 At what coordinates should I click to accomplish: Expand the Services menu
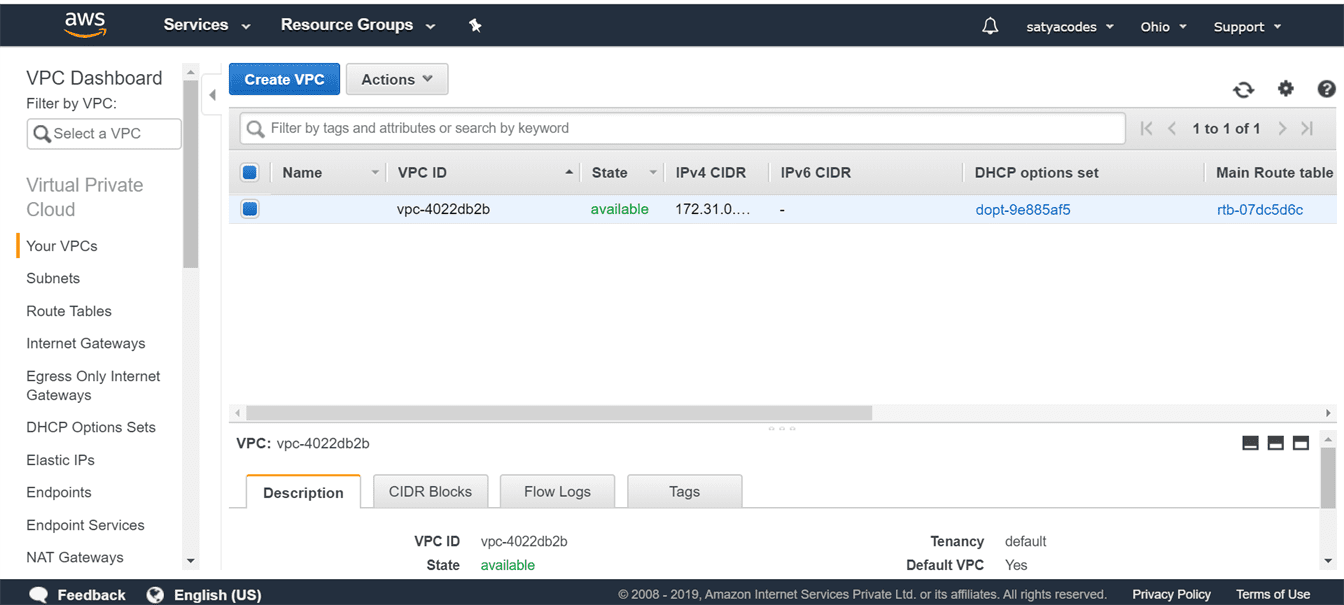(206, 25)
